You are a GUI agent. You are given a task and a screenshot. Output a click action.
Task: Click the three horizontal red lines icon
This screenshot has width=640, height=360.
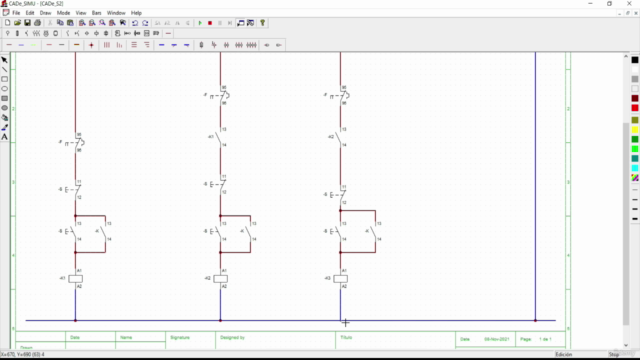134,45
